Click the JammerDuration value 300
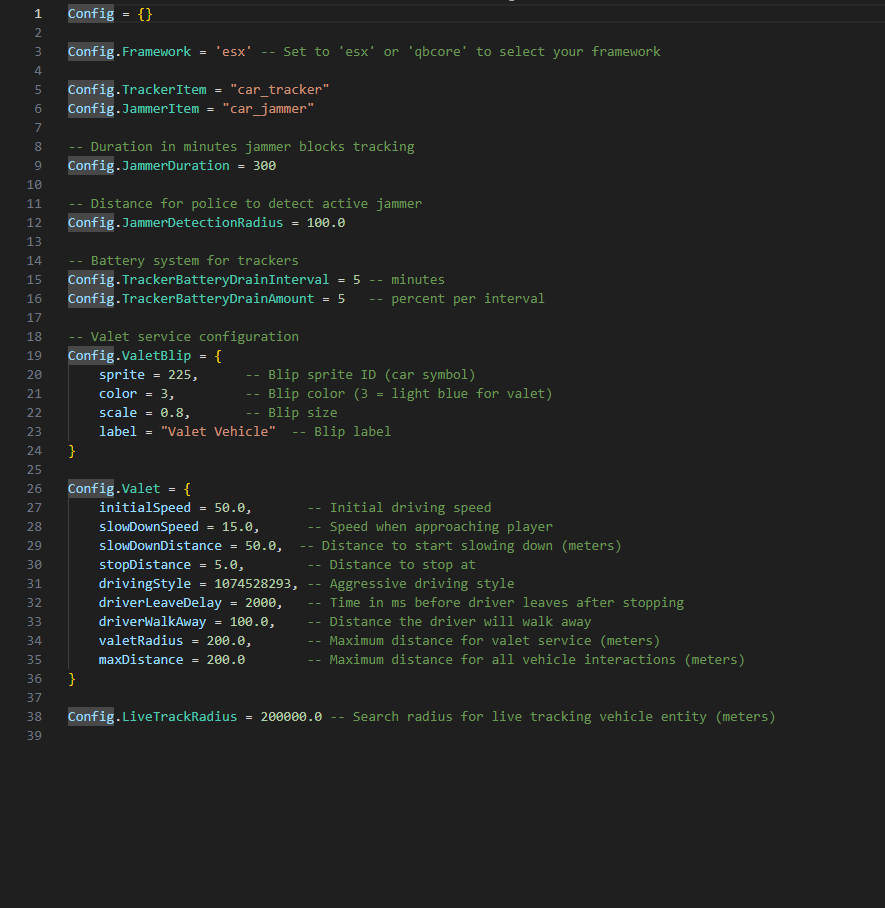 (264, 166)
